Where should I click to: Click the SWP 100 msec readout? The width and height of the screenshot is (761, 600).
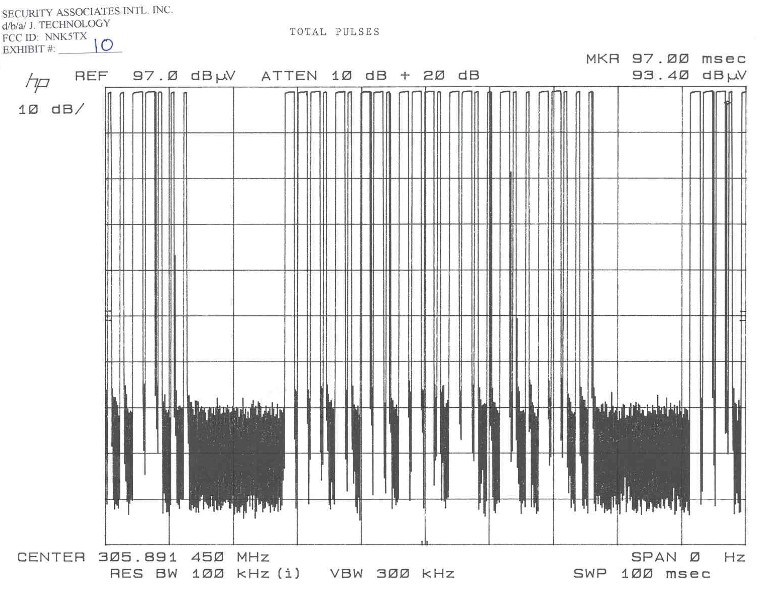point(641,574)
